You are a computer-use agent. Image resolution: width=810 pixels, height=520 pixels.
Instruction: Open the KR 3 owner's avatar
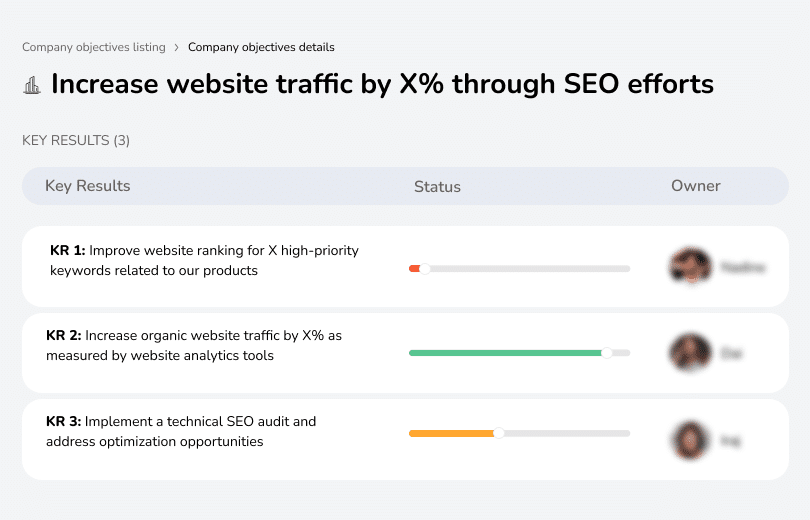coord(689,439)
